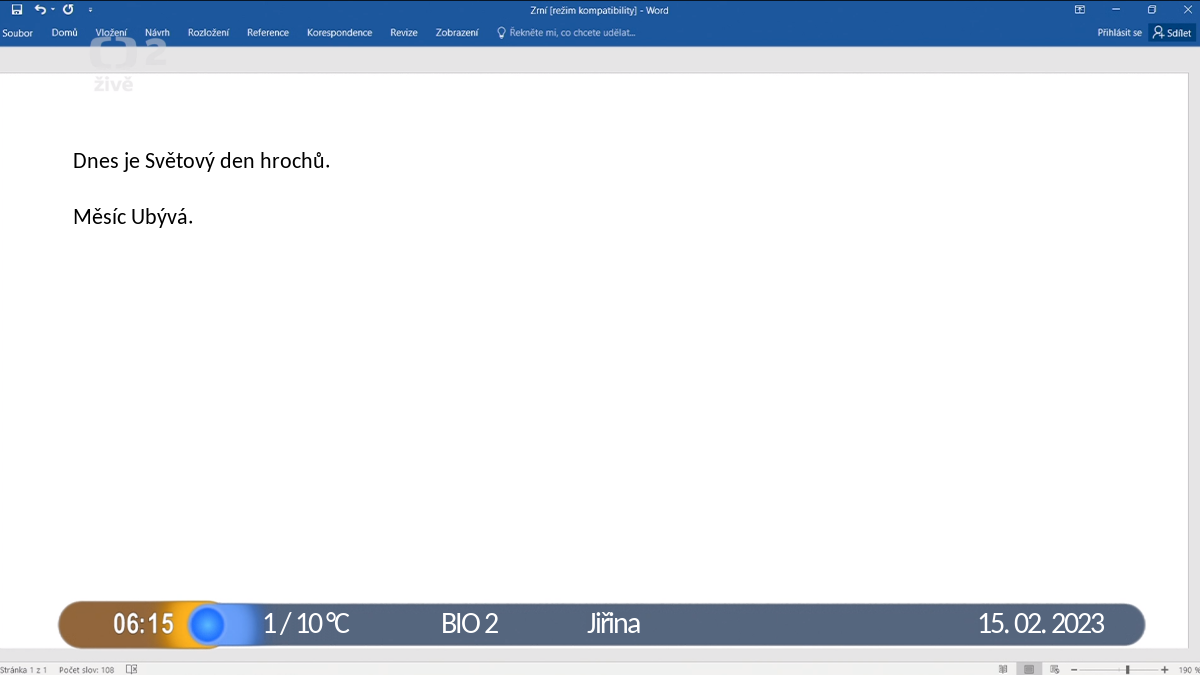Customize the Quick Access Toolbar
This screenshot has width=1200, height=675.
pyautogui.click(x=91, y=10)
